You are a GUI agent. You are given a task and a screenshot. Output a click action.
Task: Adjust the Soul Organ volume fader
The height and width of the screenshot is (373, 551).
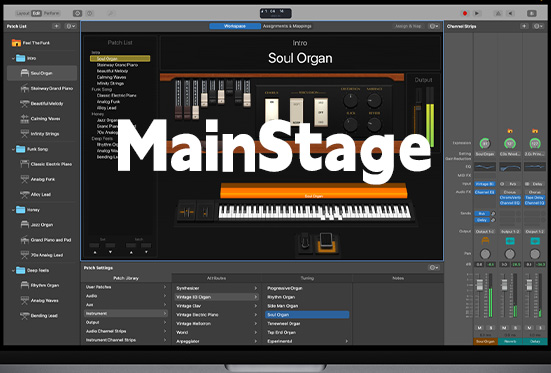click(x=480, y=284)
